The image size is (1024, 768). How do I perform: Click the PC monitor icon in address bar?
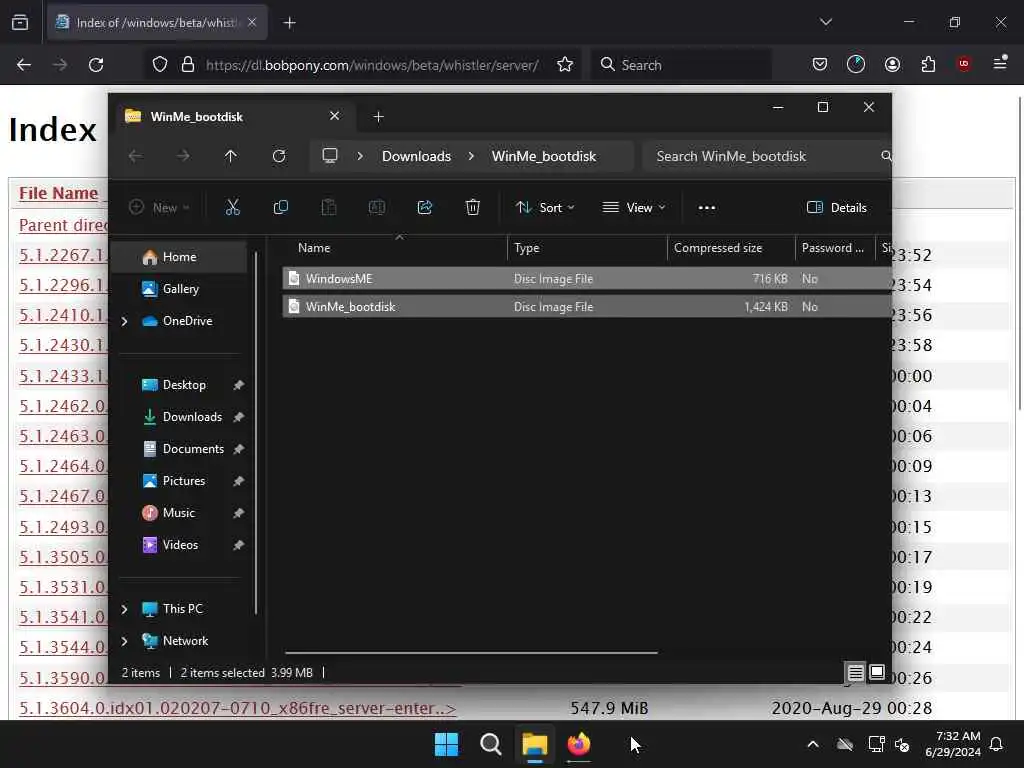click(x=330, y=156)
